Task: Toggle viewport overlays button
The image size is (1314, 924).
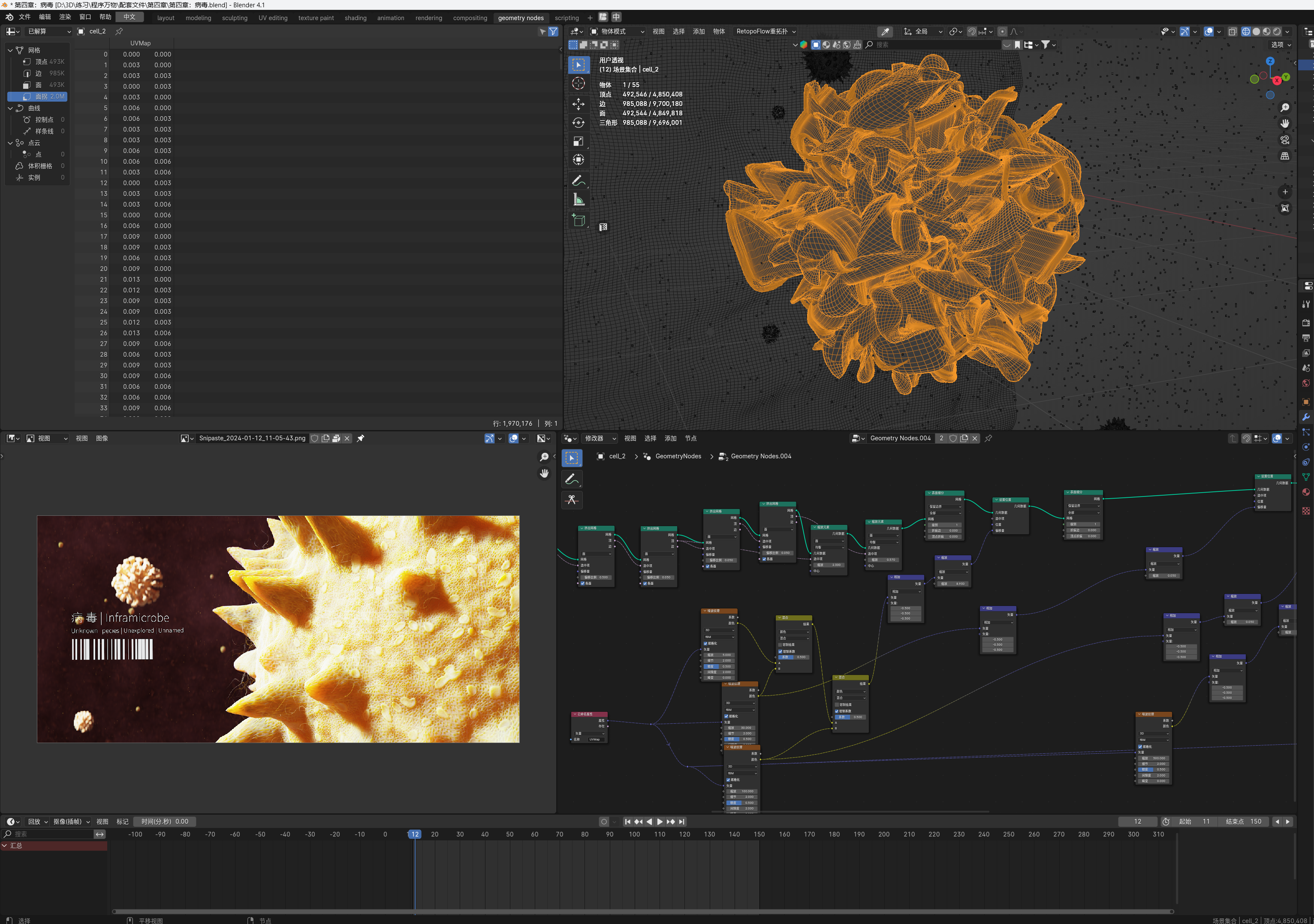Action: point(1209,31)
